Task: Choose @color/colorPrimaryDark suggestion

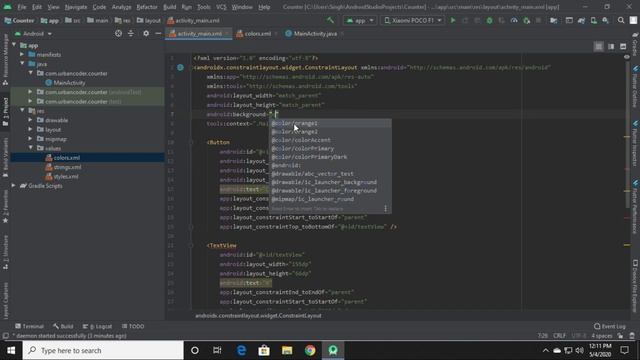Action: click(x=331, y=157)
